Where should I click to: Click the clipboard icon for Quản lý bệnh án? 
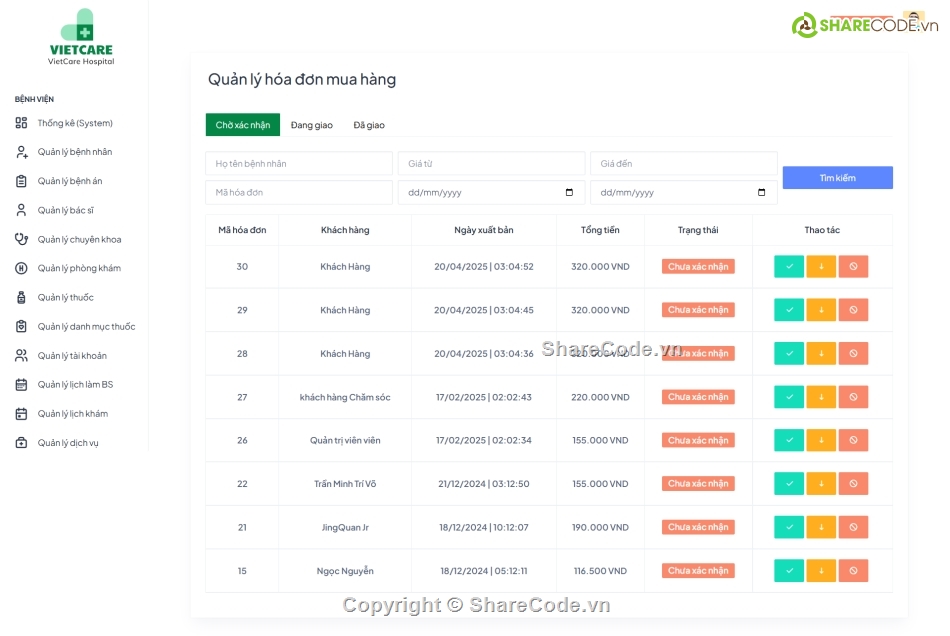(x=21, y=181)
